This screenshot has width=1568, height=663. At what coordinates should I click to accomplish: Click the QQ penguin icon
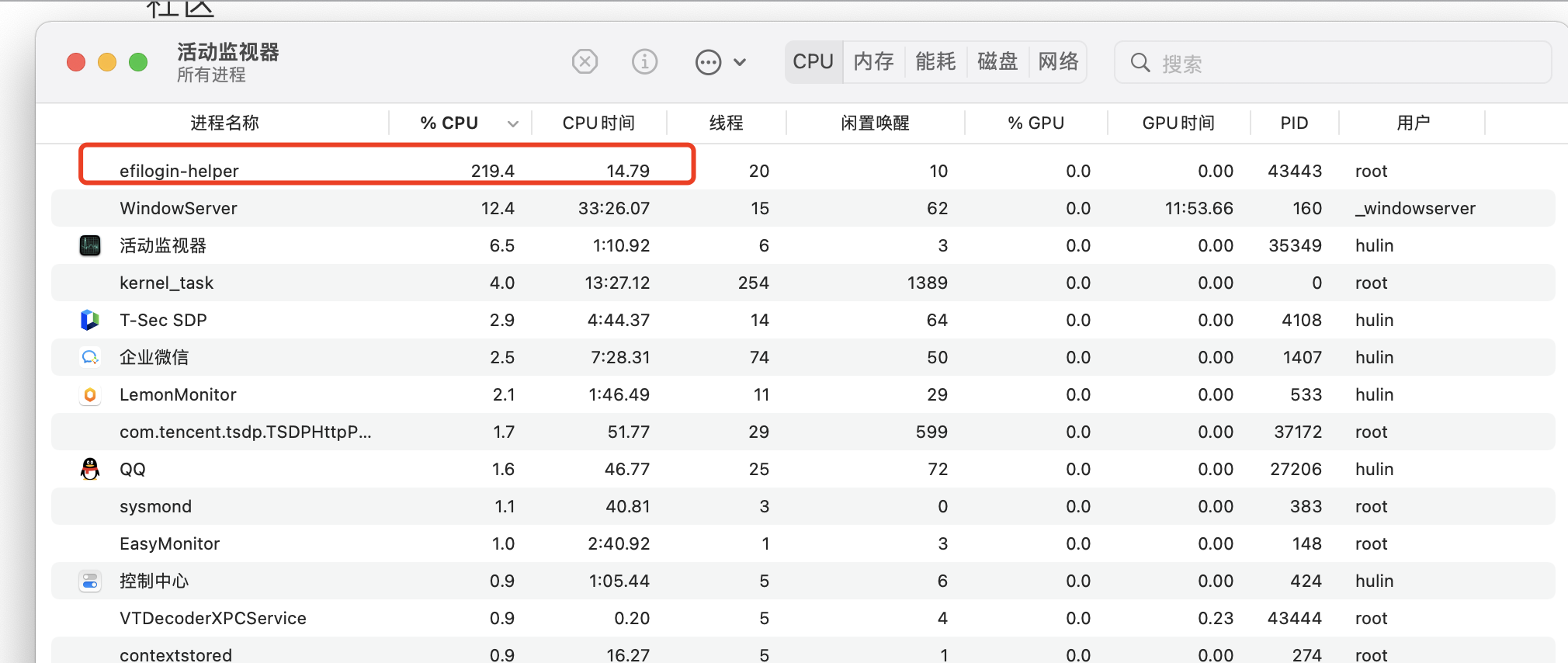click(x=90, y=469)
